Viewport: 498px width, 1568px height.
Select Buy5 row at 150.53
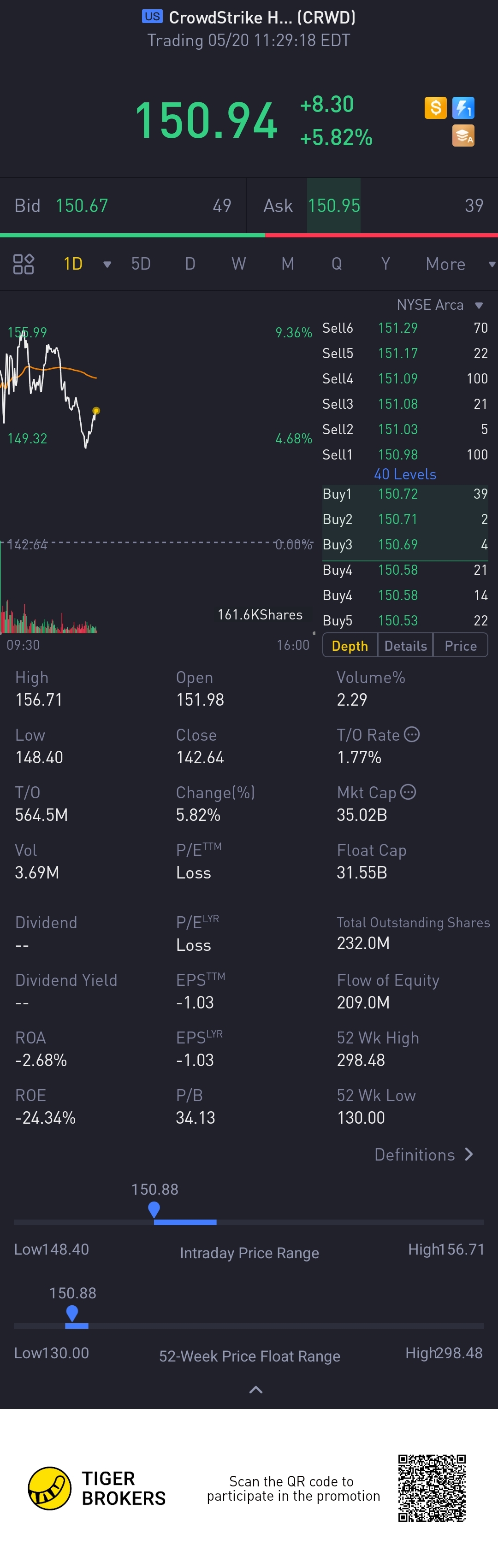[405, 621]
